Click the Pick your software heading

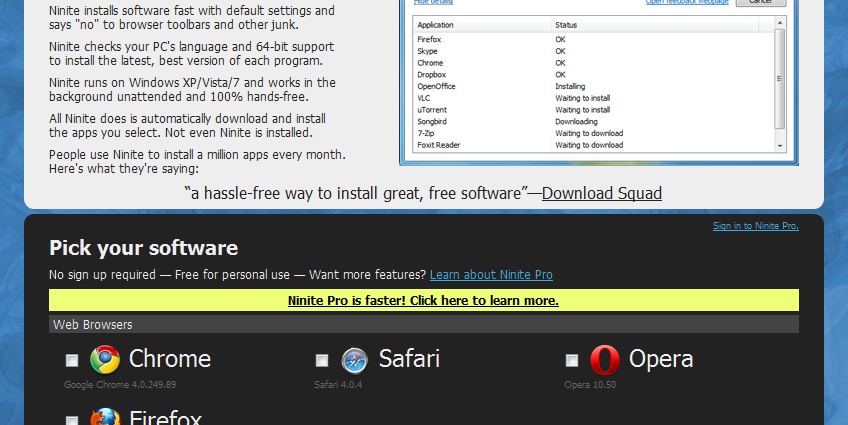(143, 248)
